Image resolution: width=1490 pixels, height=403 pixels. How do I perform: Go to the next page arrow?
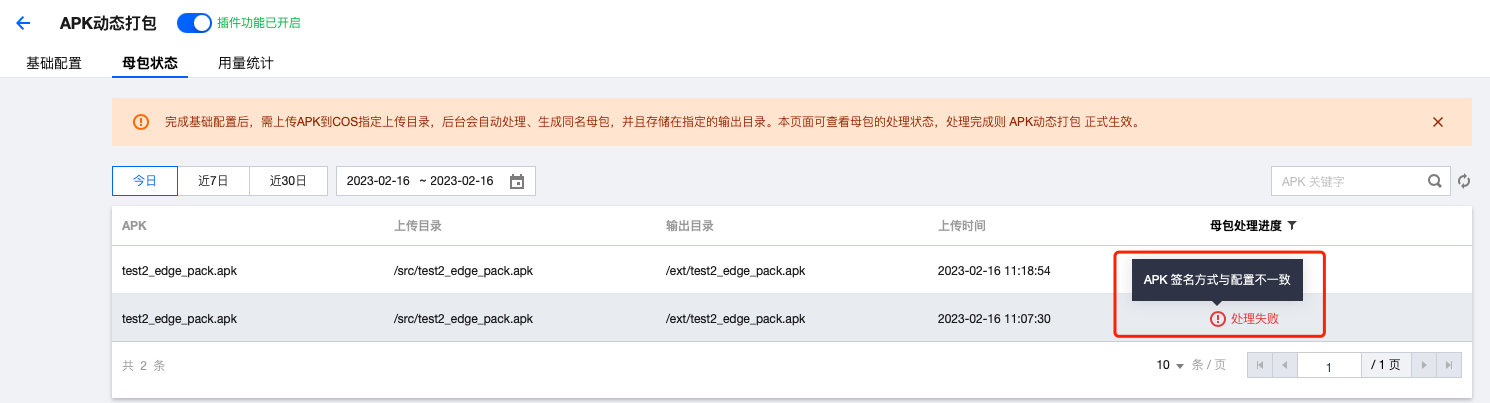1422,365
